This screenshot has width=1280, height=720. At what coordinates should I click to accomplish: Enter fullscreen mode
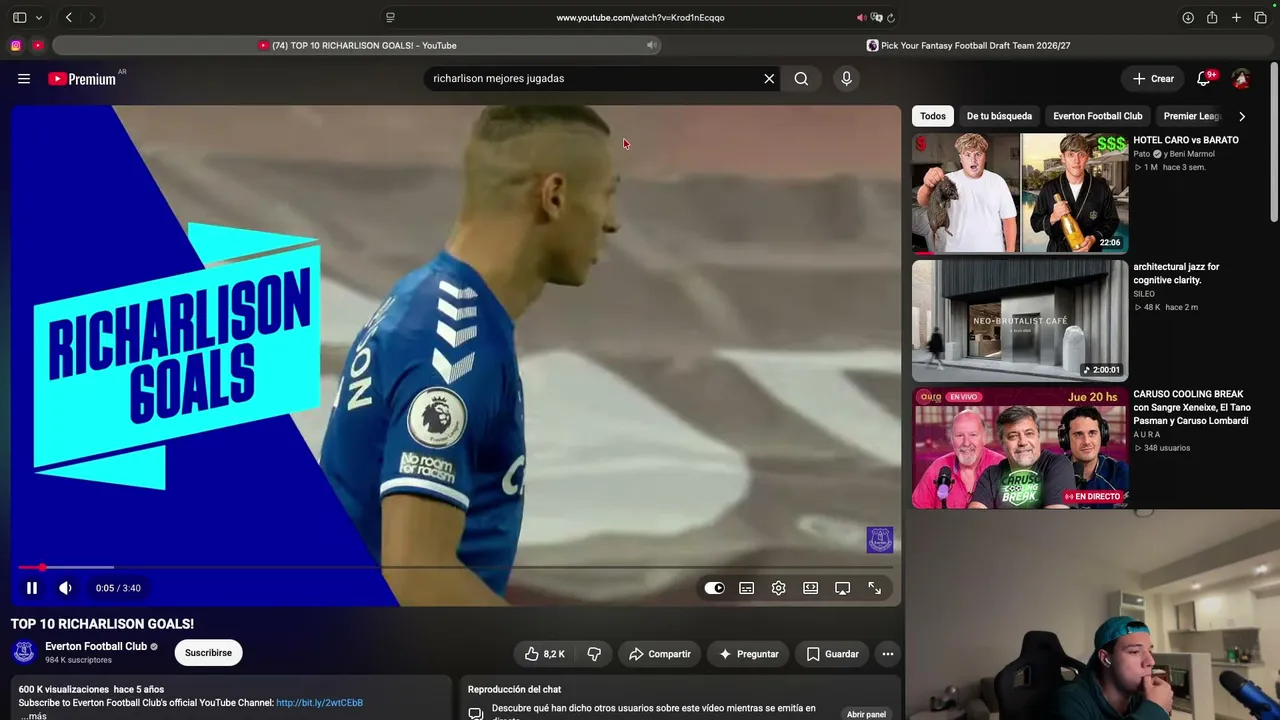coord(874,588)
